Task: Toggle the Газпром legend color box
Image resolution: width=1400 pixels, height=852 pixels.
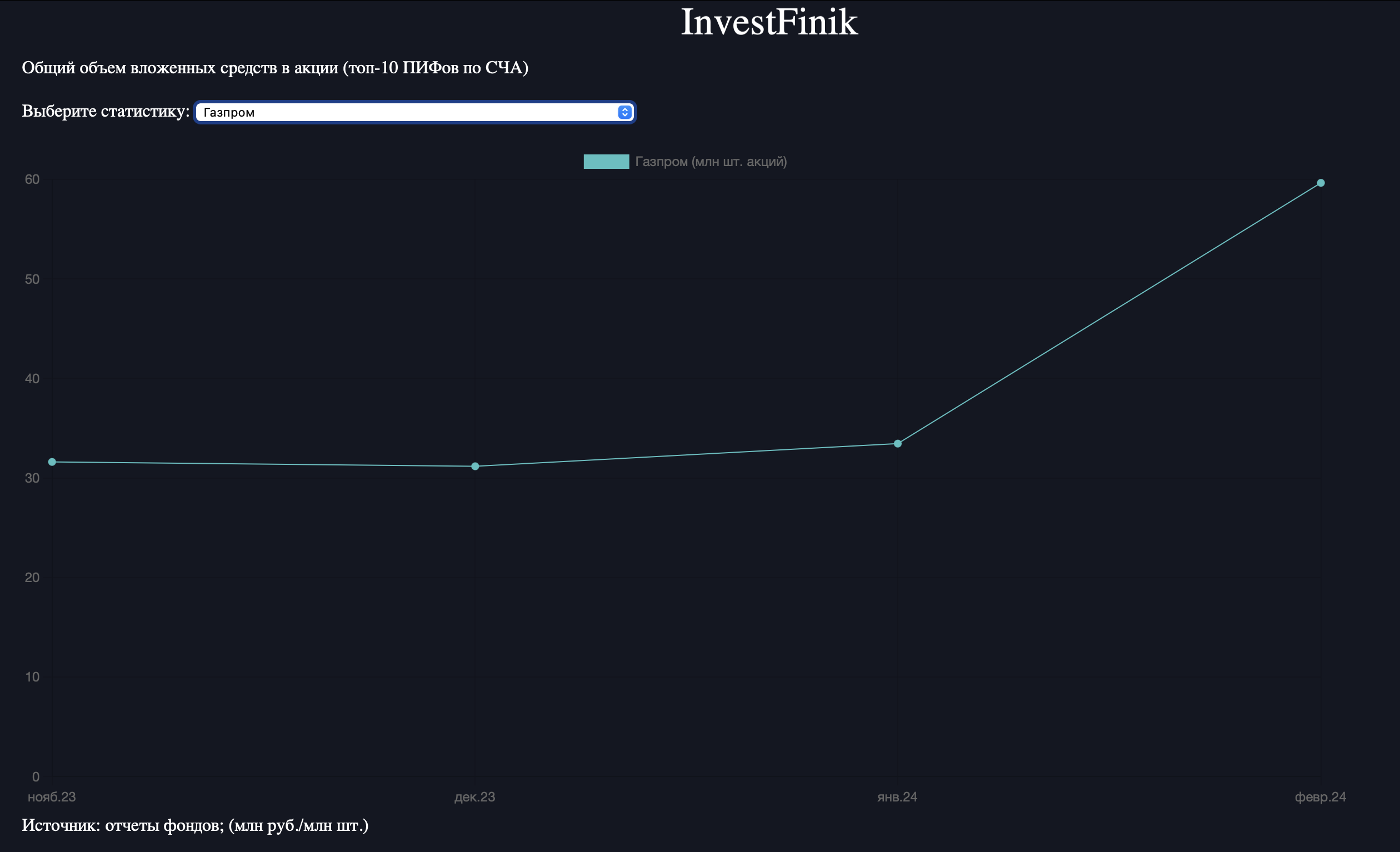Action: click(x=606, y=162)
